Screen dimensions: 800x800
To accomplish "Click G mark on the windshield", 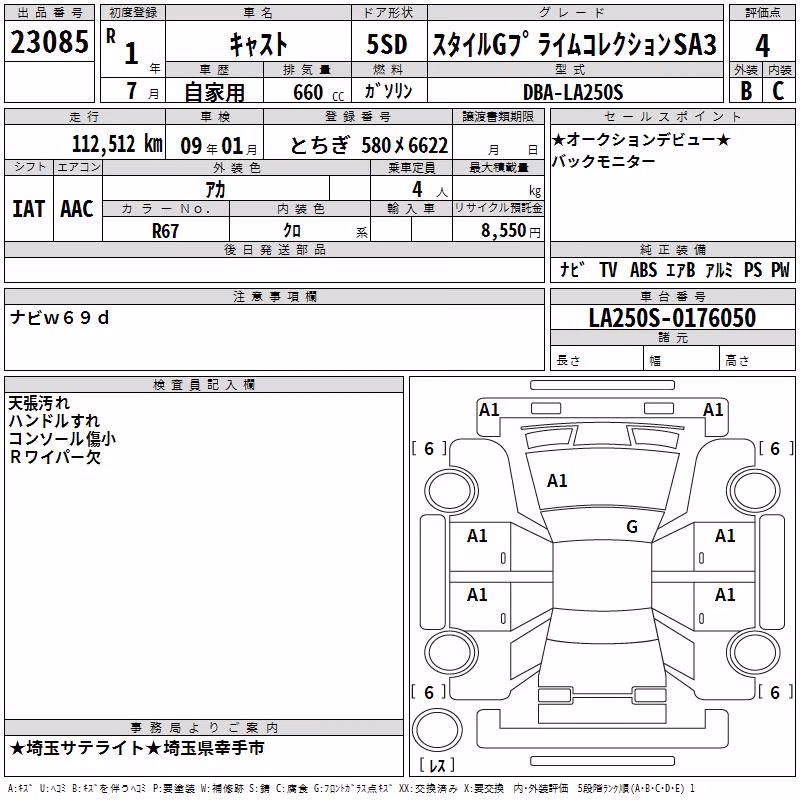I will point(632,527).
